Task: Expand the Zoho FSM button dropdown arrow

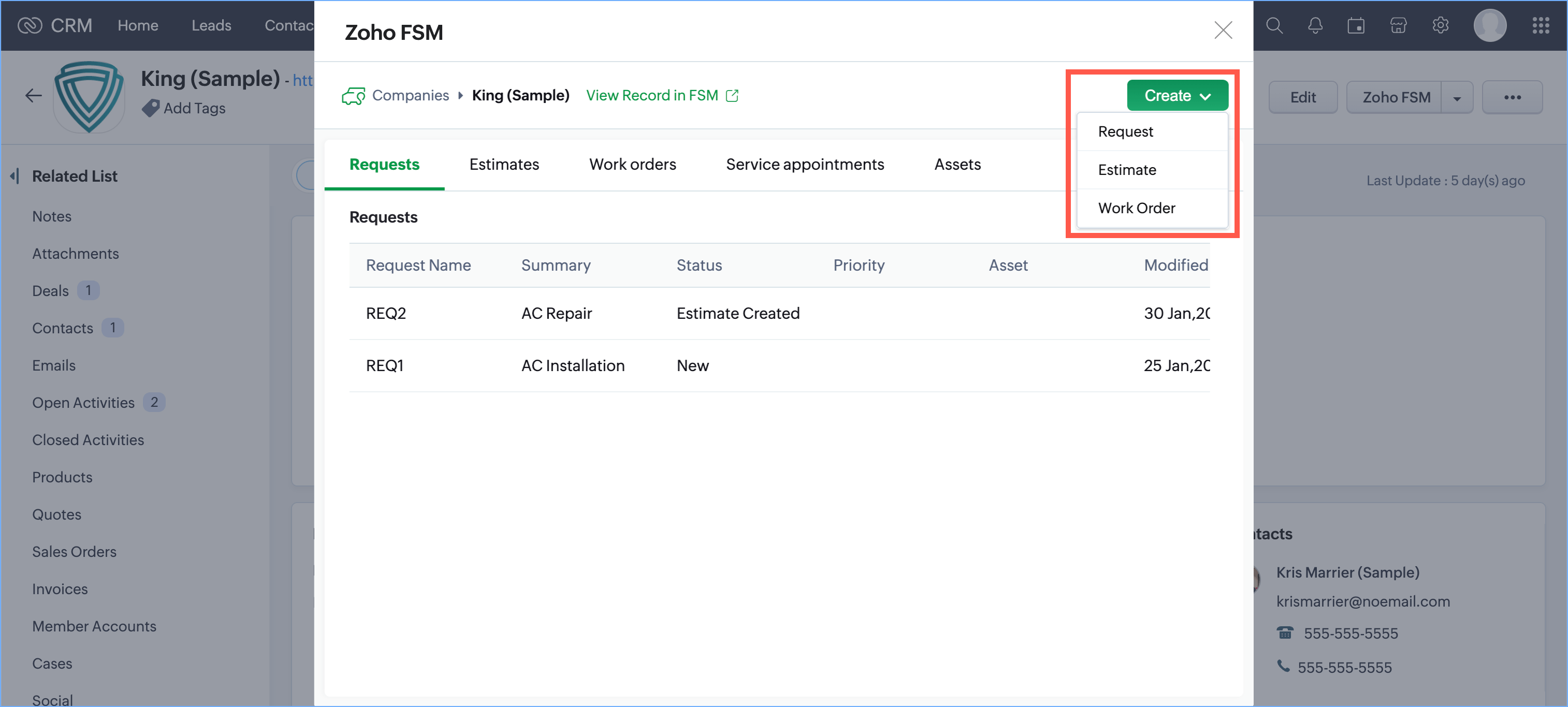Action: click(1457, 98)
